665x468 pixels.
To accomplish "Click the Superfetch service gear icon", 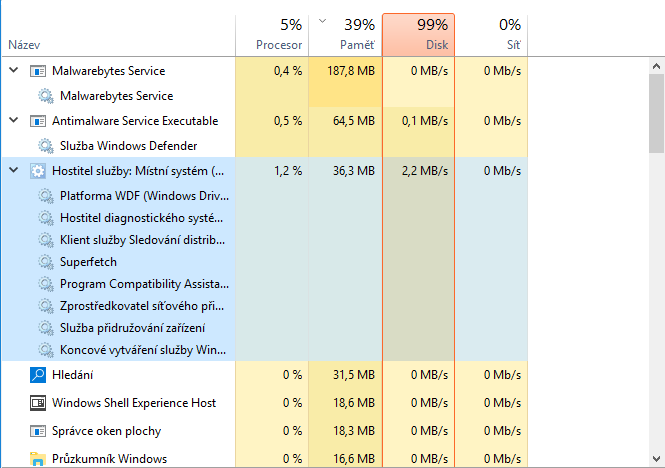I will coord(46,262).
